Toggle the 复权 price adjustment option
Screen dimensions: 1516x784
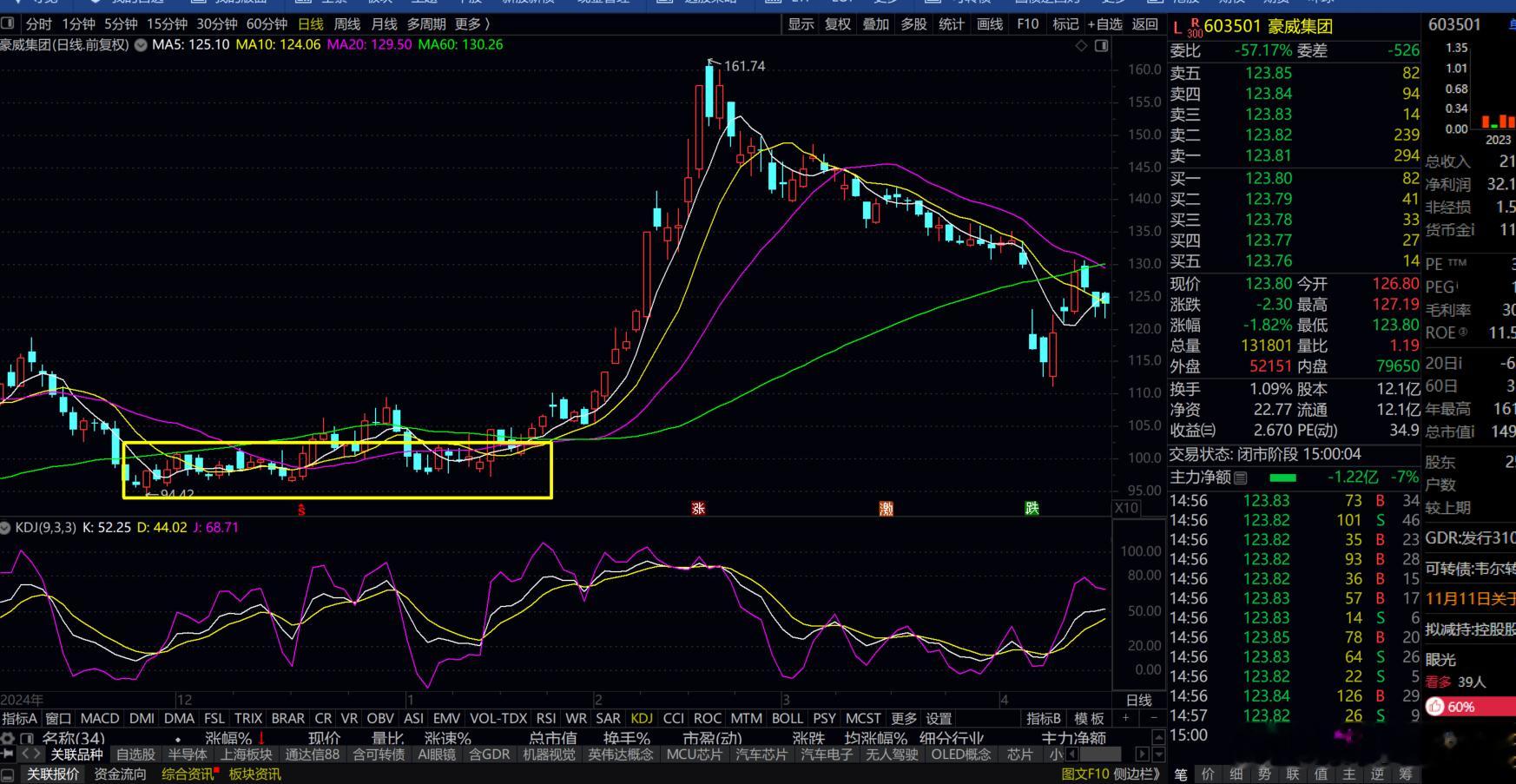(x=837, y=24)
